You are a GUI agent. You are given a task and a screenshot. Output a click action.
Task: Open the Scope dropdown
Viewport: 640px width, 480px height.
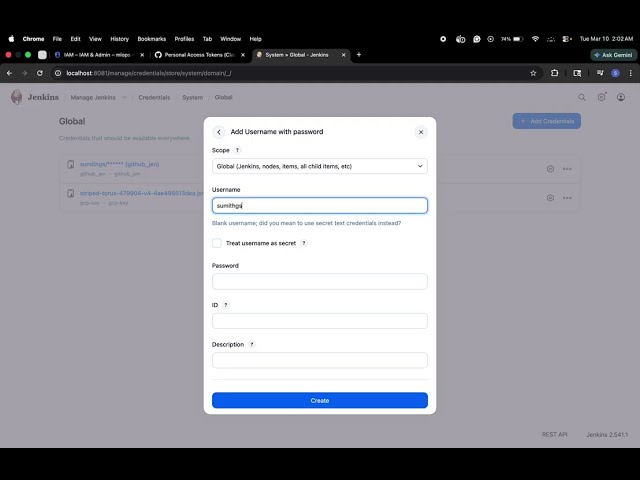pyautogui.click(x=320, y=166)
